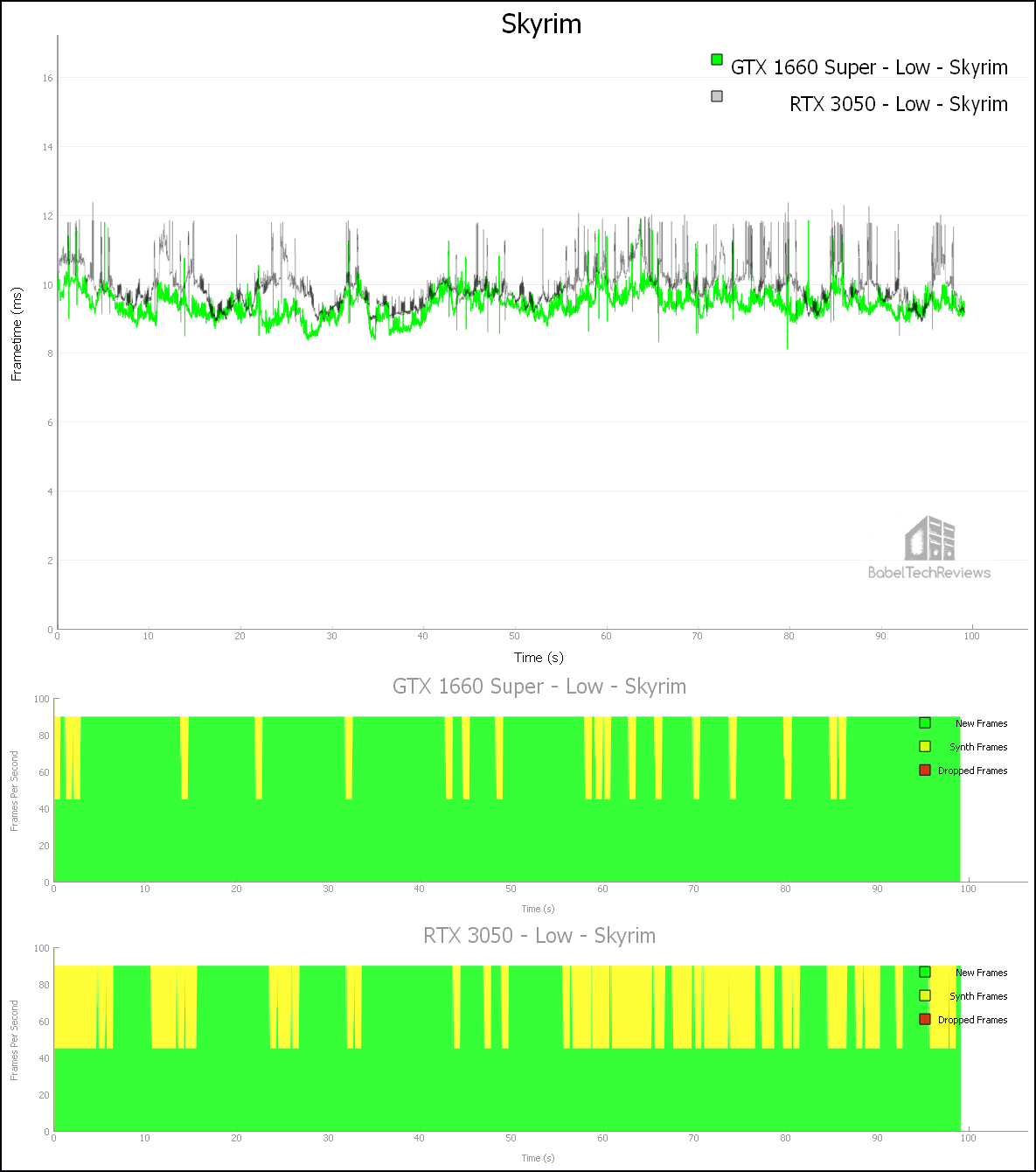This screenshot has height=1172, width=1036.
Task: Click the Synth Frames swatch in the GTX 1660 chart legend
Action: click(925, 746)
